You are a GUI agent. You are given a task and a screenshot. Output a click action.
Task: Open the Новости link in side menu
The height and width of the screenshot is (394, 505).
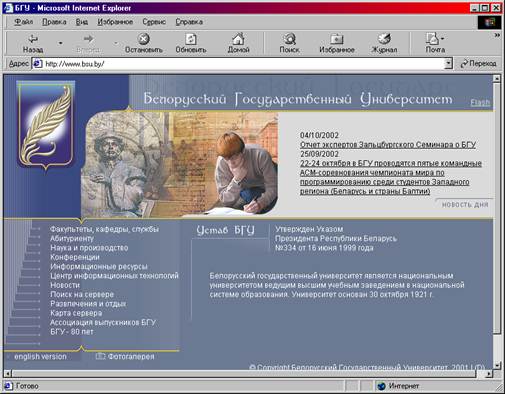click(x=65, y=285)
